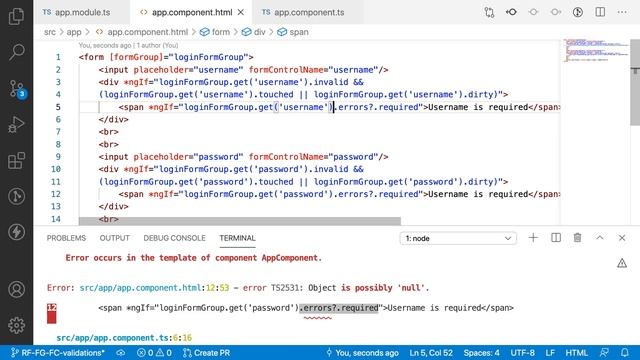Open the Manage gear icon
This screenshot has width=640, height=360.
pos(16,325)
